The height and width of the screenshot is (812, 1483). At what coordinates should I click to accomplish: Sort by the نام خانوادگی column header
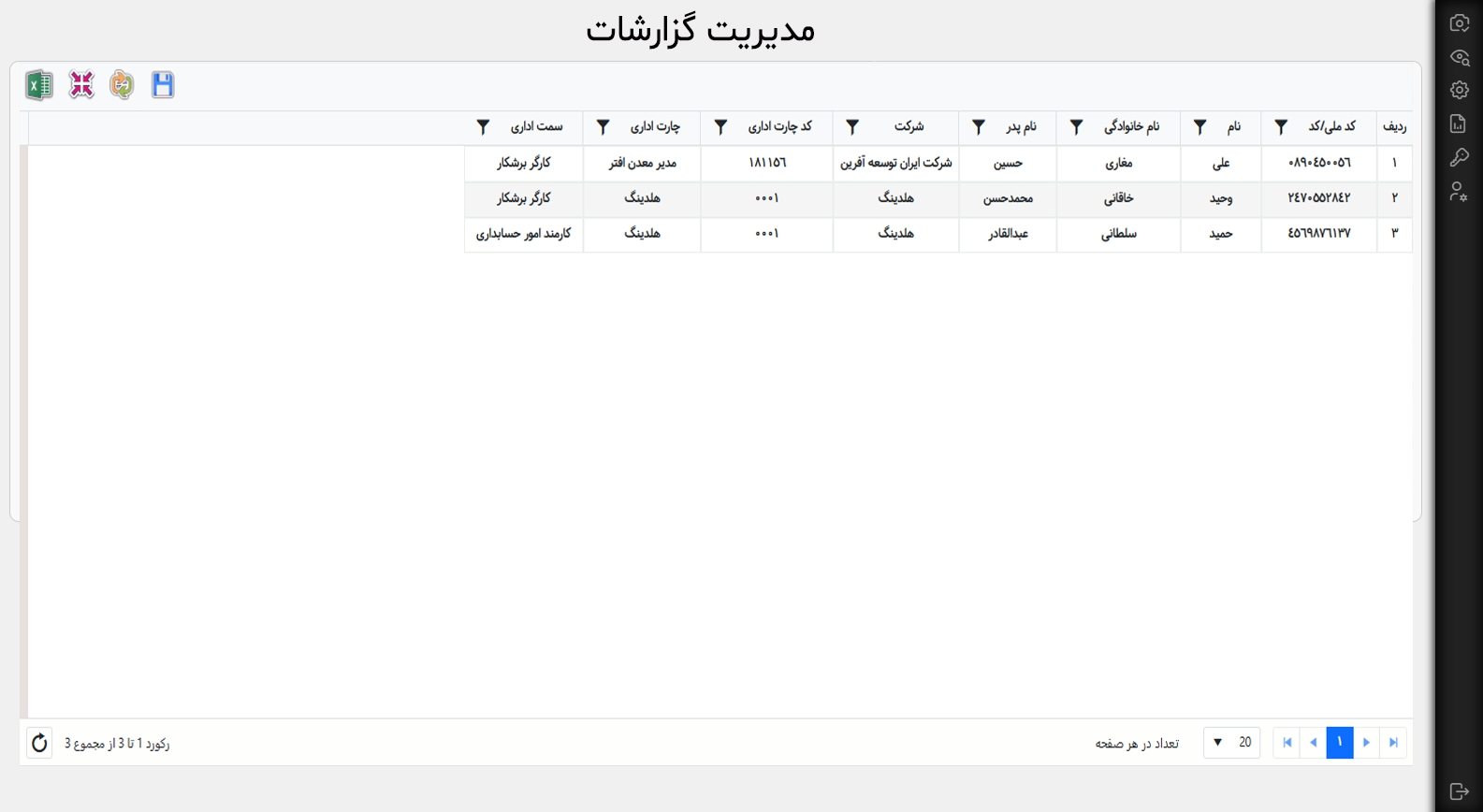coord(1131,127)
